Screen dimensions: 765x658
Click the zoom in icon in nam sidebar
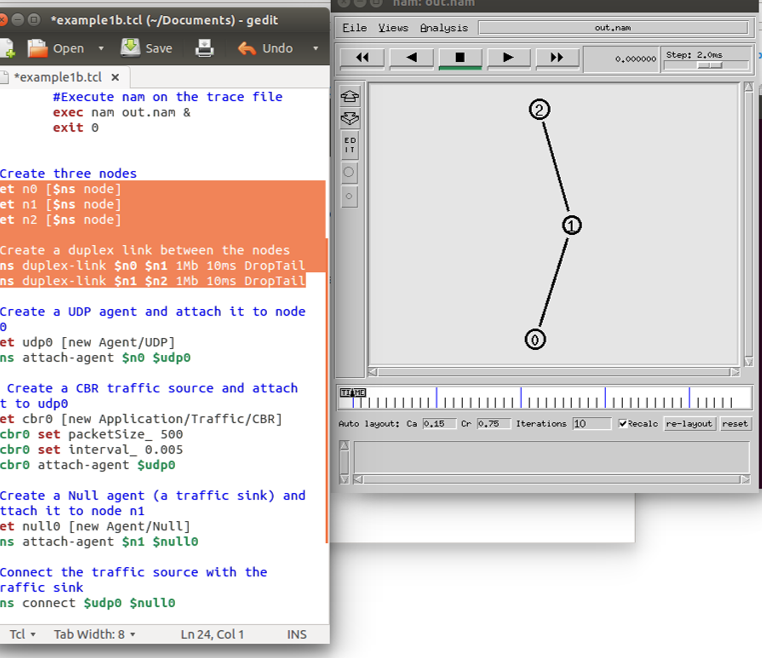[x=350, y=96]
